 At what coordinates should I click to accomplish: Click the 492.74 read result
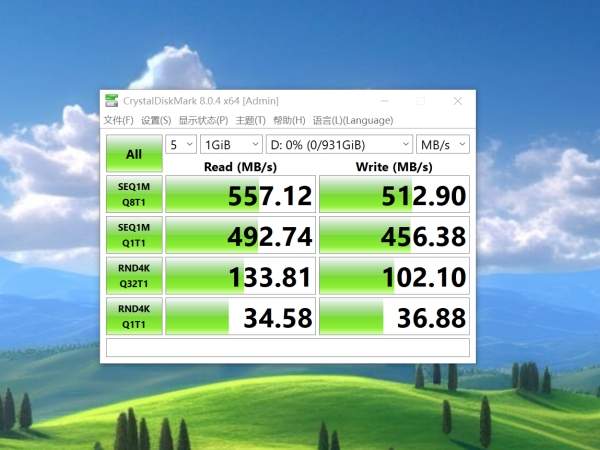240,235
